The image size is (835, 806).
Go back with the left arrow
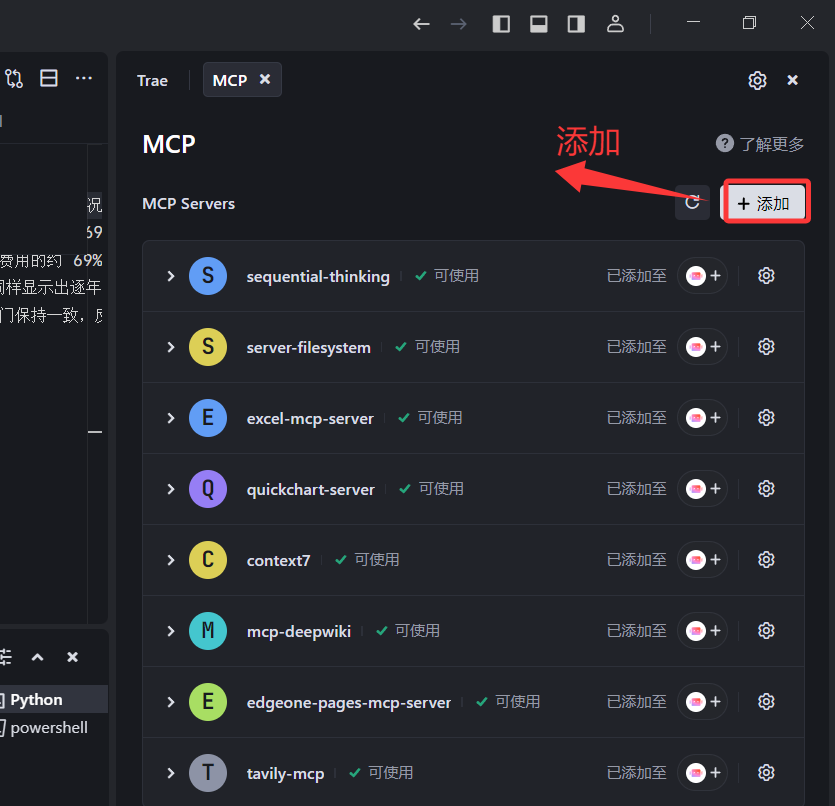point(421,24)
